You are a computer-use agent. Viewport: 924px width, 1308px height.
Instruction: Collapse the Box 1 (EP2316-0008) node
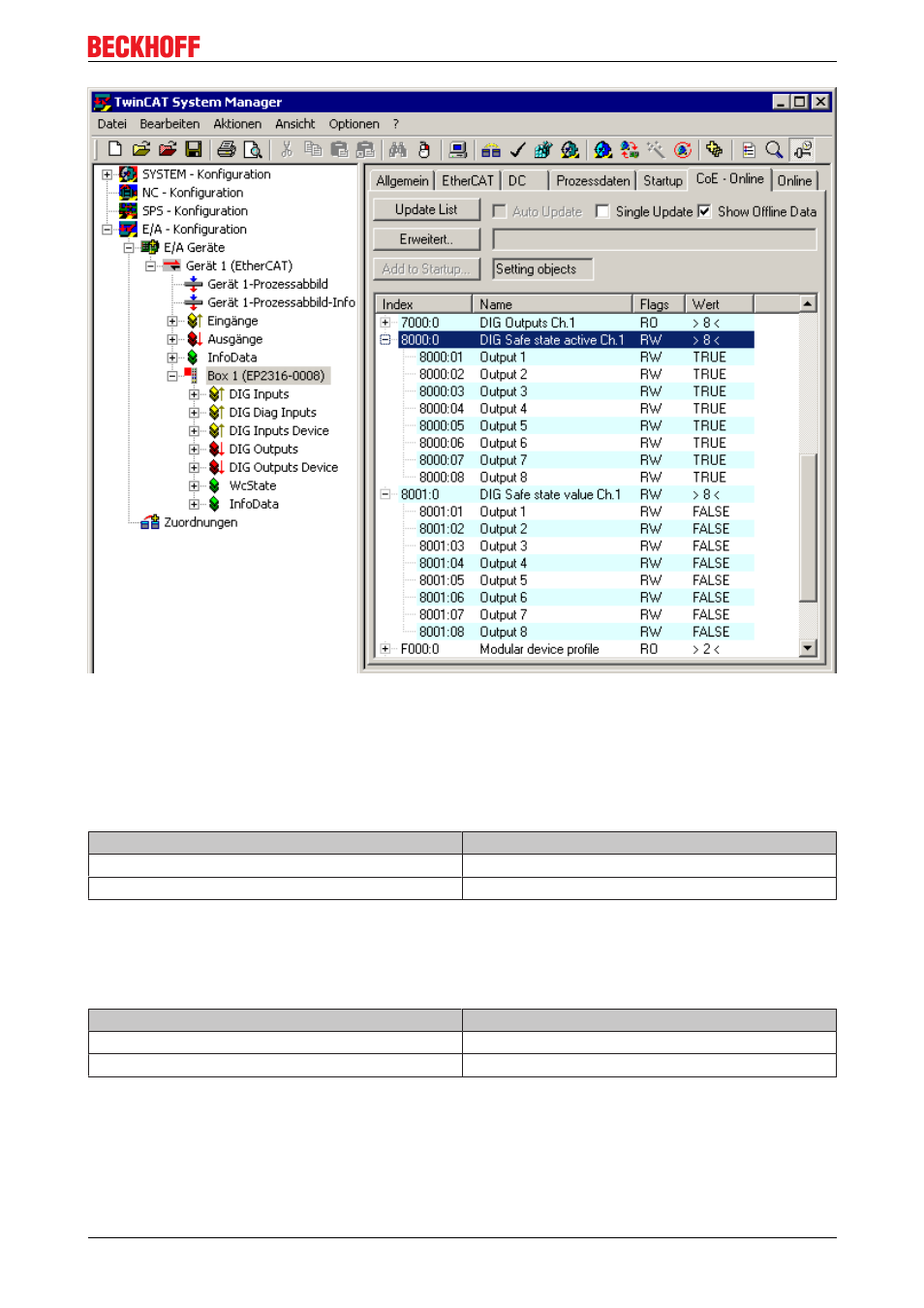(172, 376)
